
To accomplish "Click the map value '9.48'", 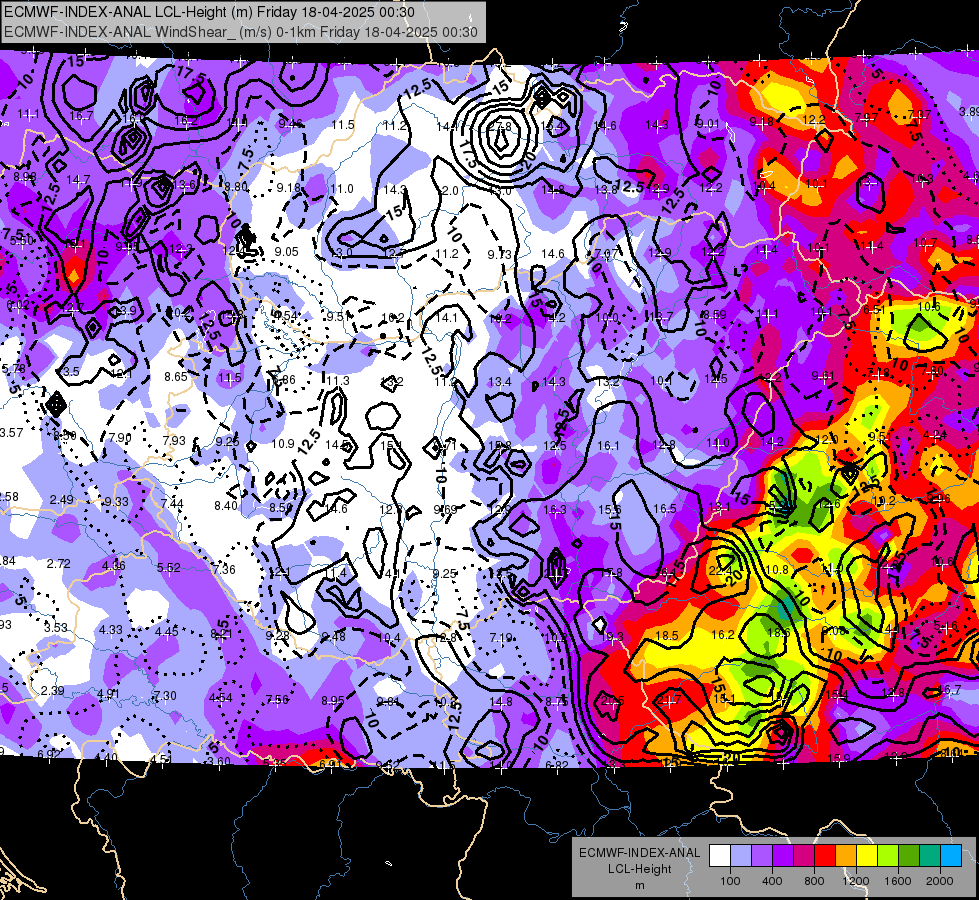I will [x=333, y=637].
